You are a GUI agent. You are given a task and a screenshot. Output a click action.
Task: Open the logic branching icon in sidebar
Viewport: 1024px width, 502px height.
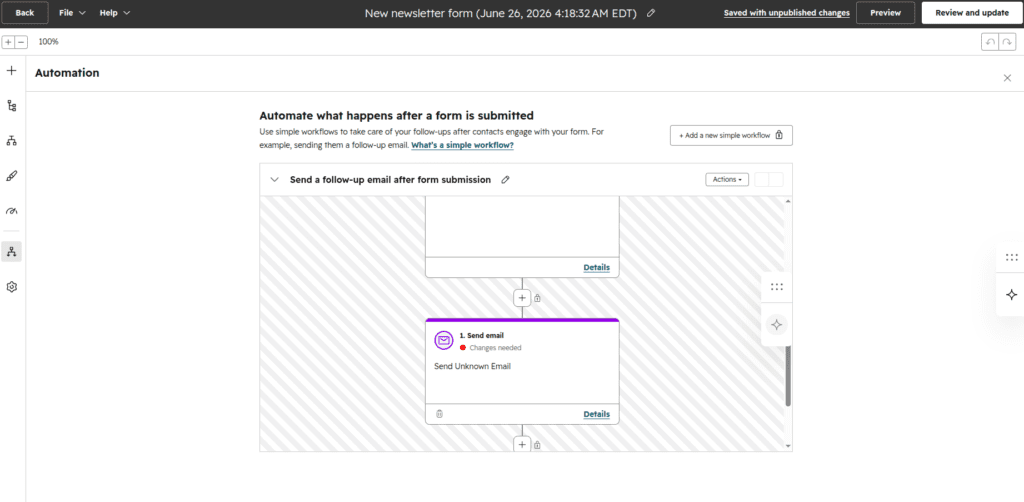[x=11, y=140]
